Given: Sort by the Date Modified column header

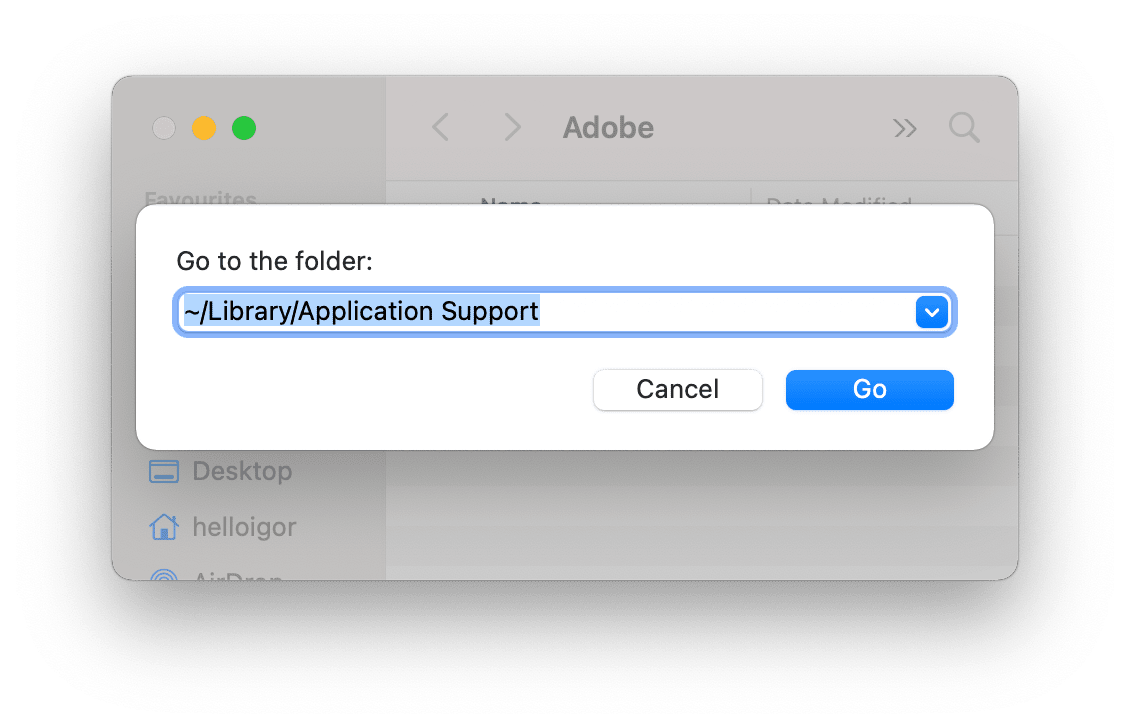Looking at the screenshot, I should point(838,203).
